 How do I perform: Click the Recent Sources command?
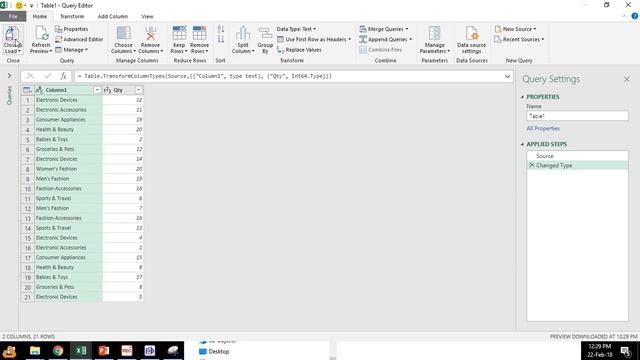click(519, 39)
